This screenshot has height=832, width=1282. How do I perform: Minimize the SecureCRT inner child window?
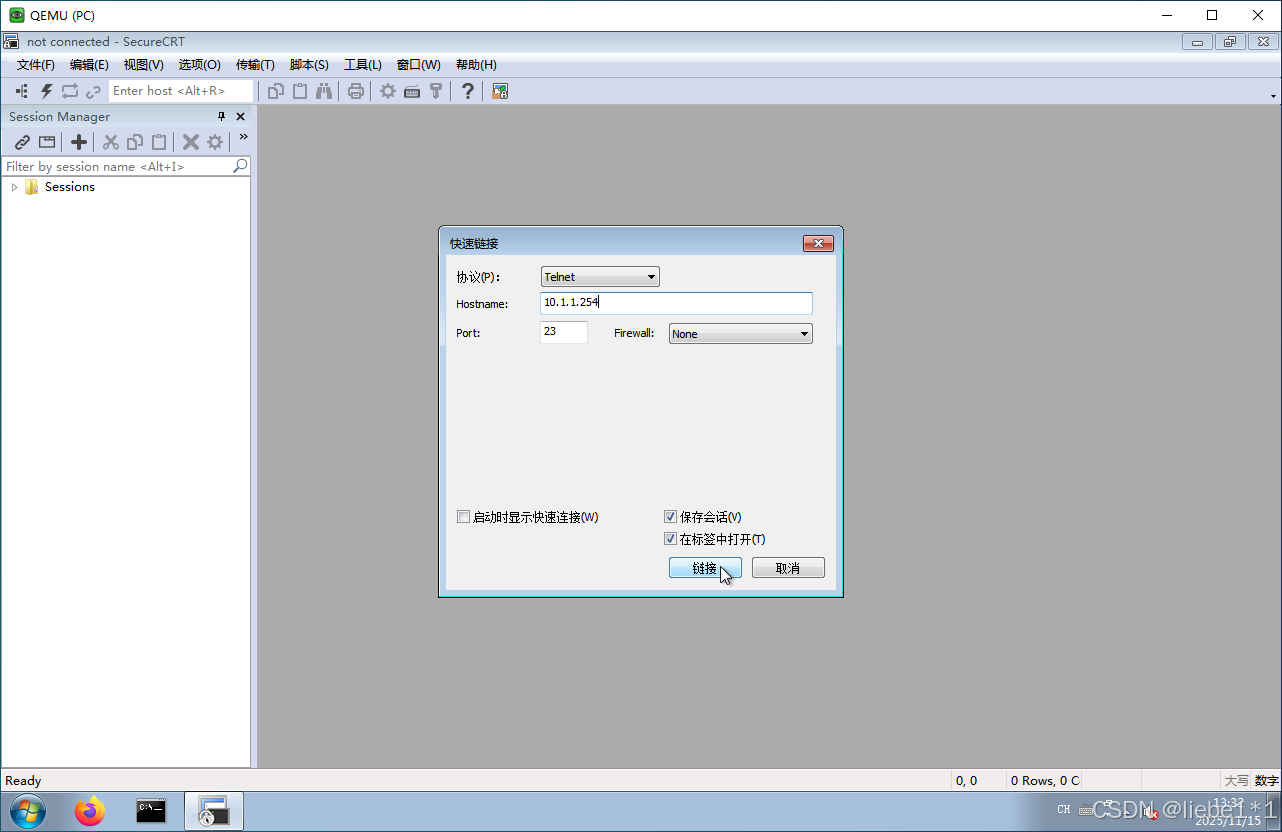(1197, 42)
